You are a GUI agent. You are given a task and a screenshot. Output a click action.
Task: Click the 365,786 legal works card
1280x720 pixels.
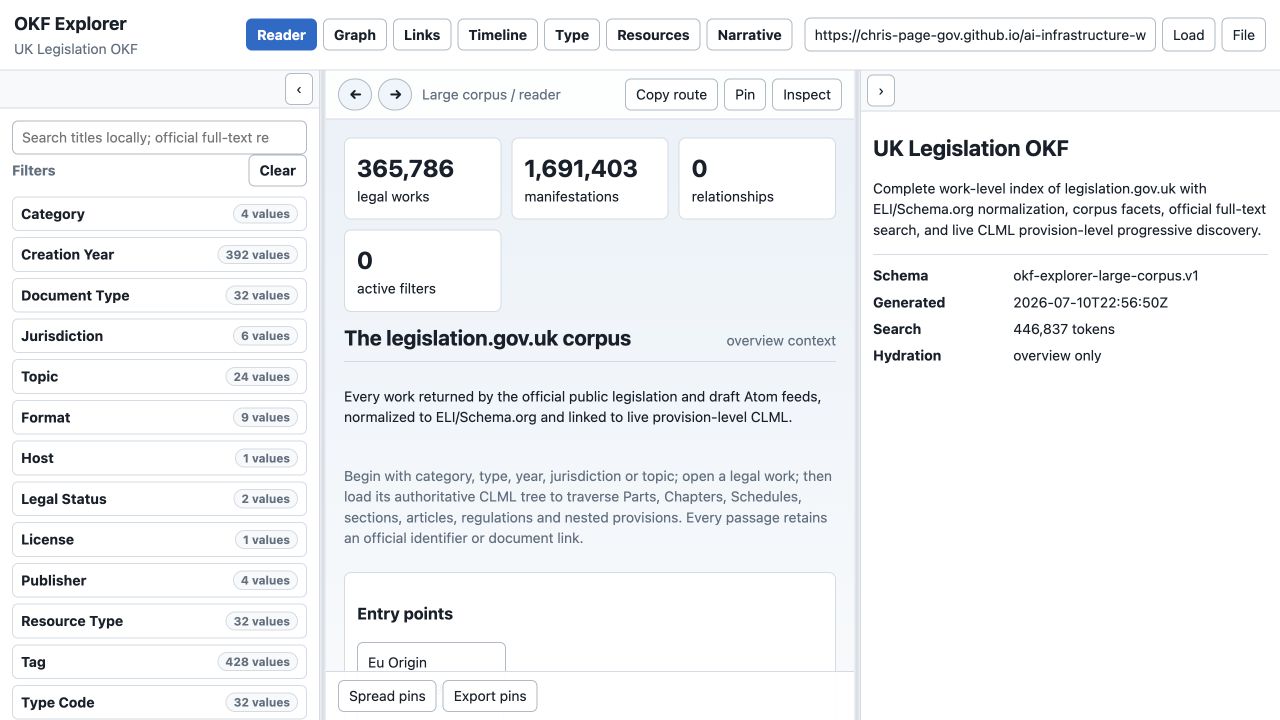click(423, 179)
